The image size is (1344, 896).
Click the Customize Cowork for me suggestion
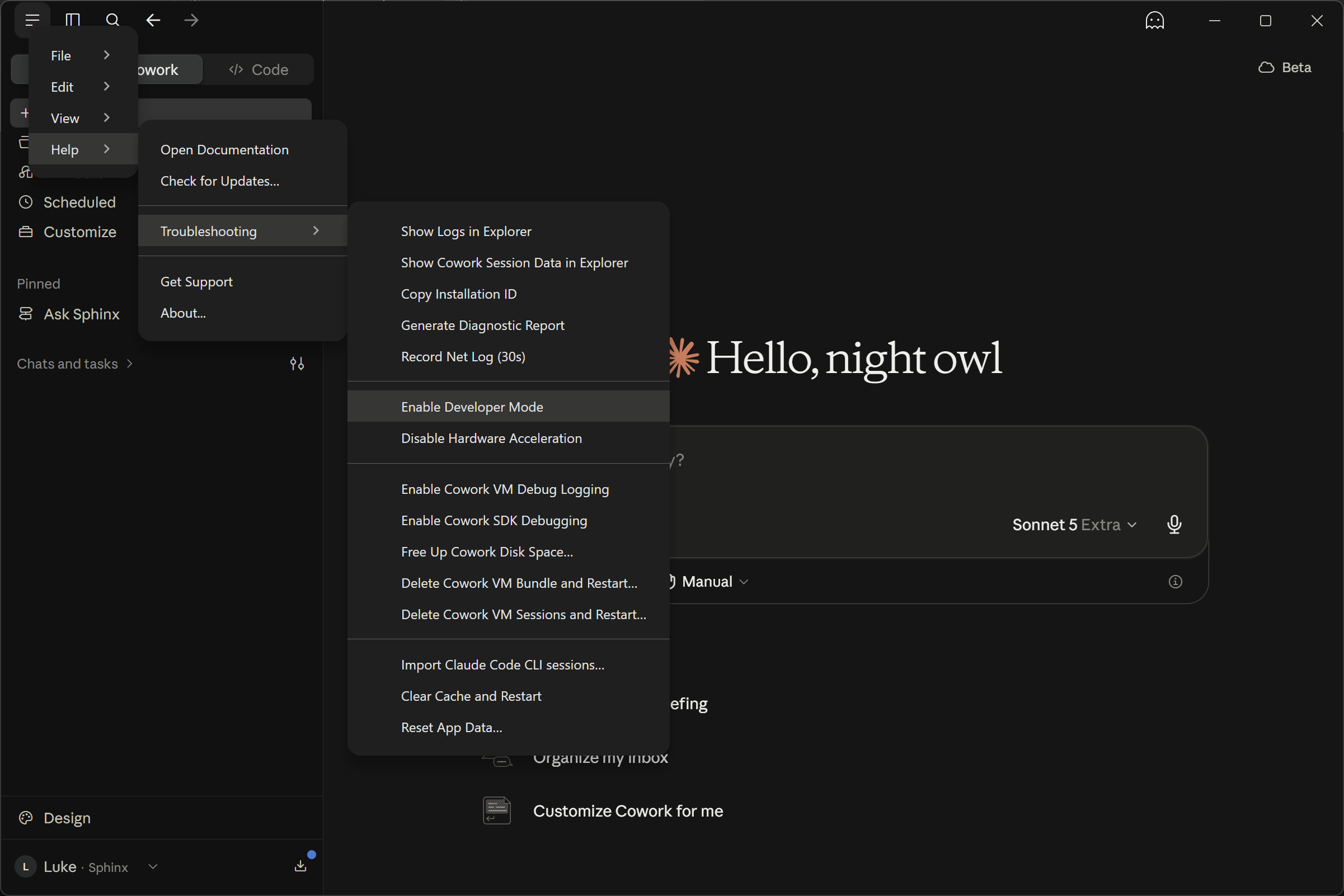603,810
